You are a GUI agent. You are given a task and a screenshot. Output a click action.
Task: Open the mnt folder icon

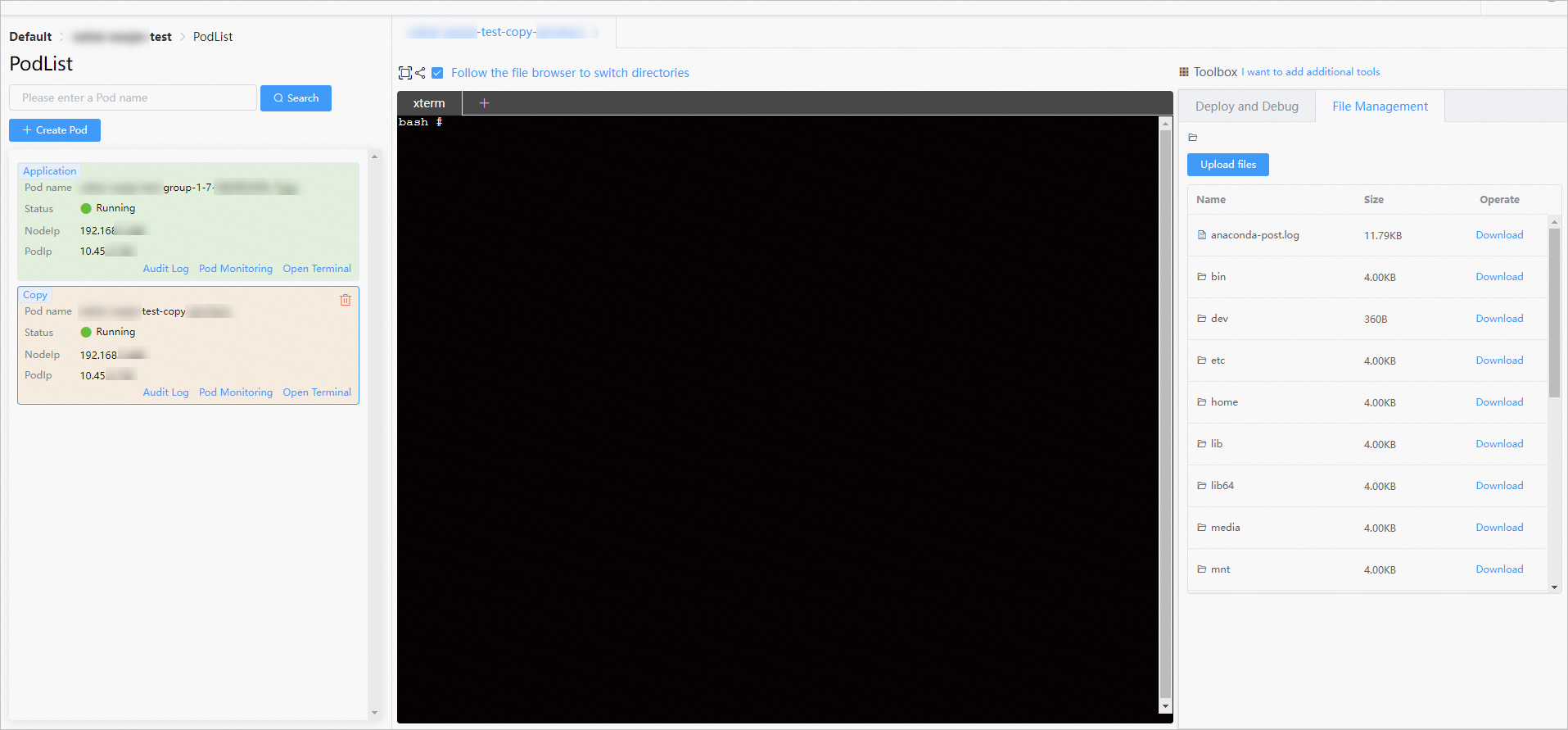pos(1202,569)
